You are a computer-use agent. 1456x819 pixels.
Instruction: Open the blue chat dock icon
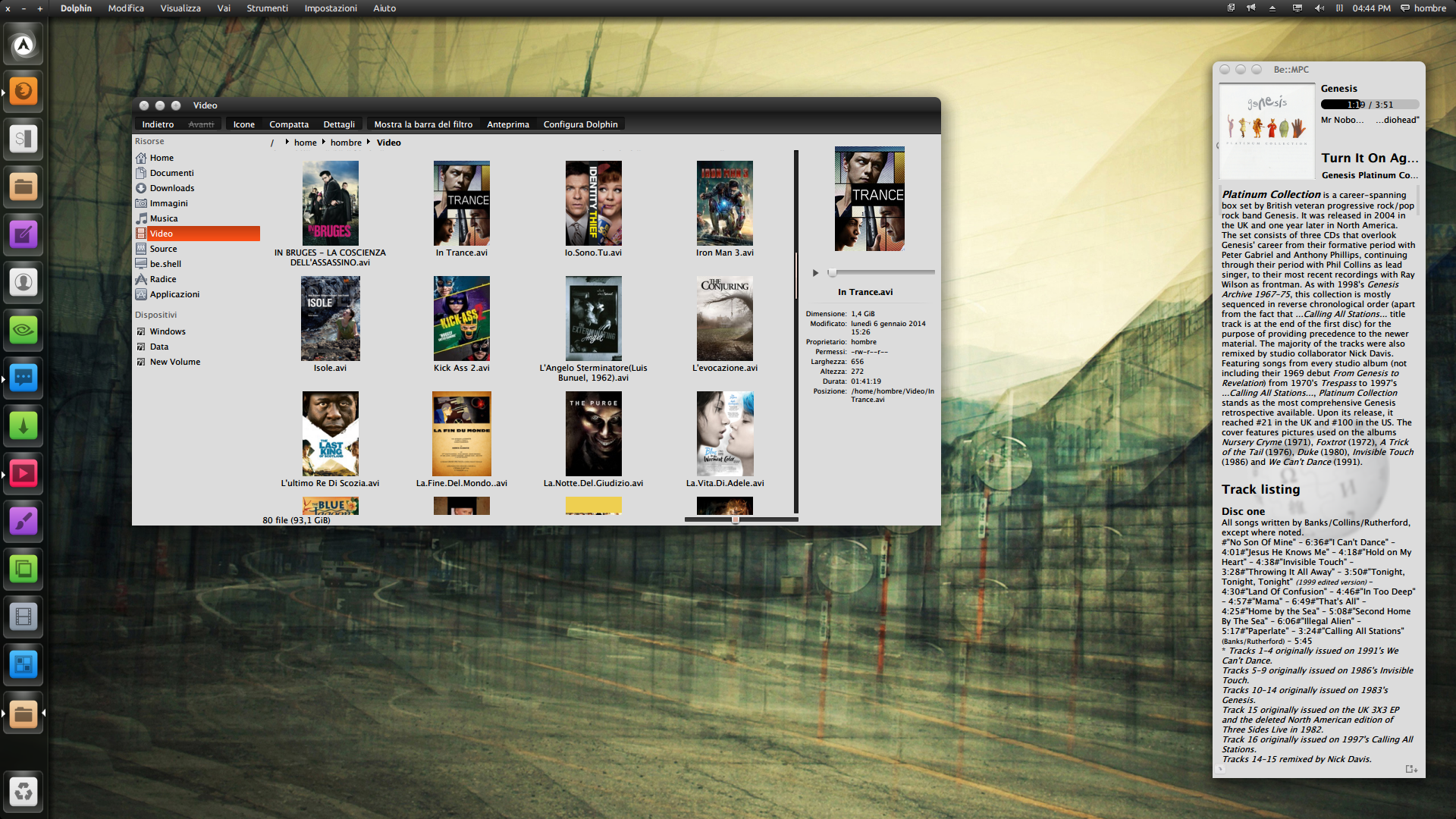pos(24,378)
